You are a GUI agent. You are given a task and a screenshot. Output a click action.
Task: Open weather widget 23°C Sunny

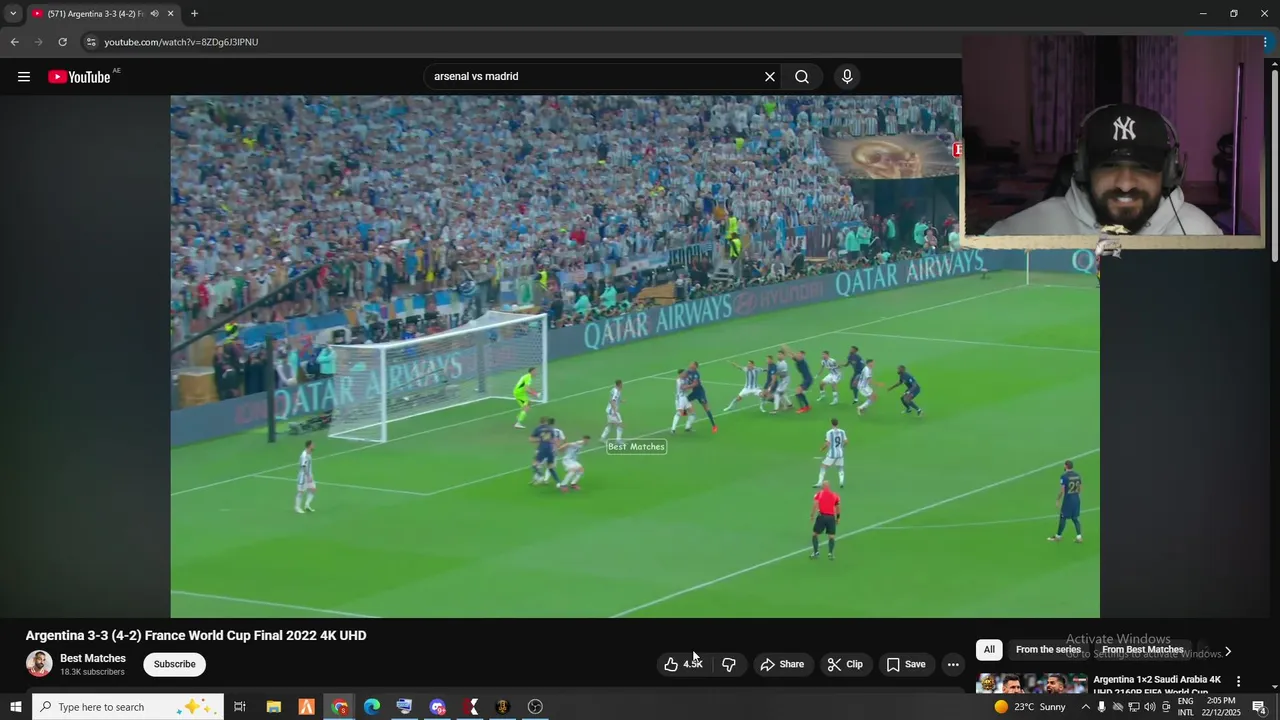1030,707
